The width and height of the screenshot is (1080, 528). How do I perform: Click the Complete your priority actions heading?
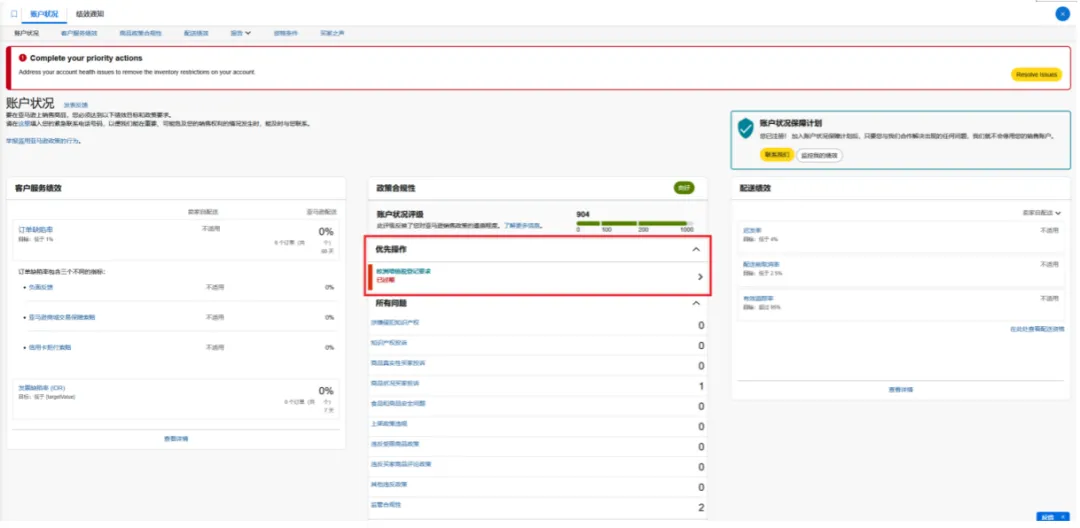point(86,59)
